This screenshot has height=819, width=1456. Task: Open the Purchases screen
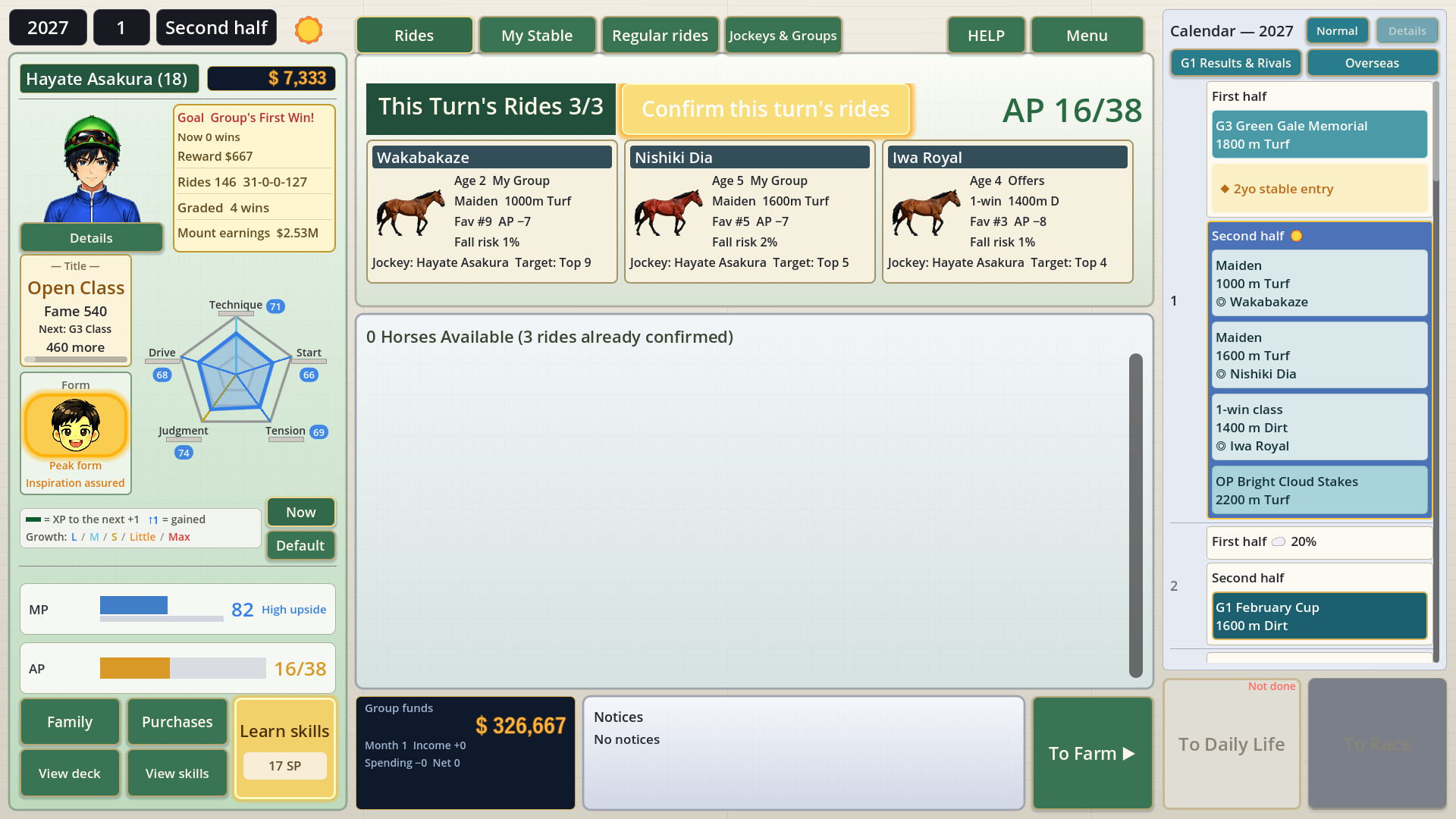point(177,722)
